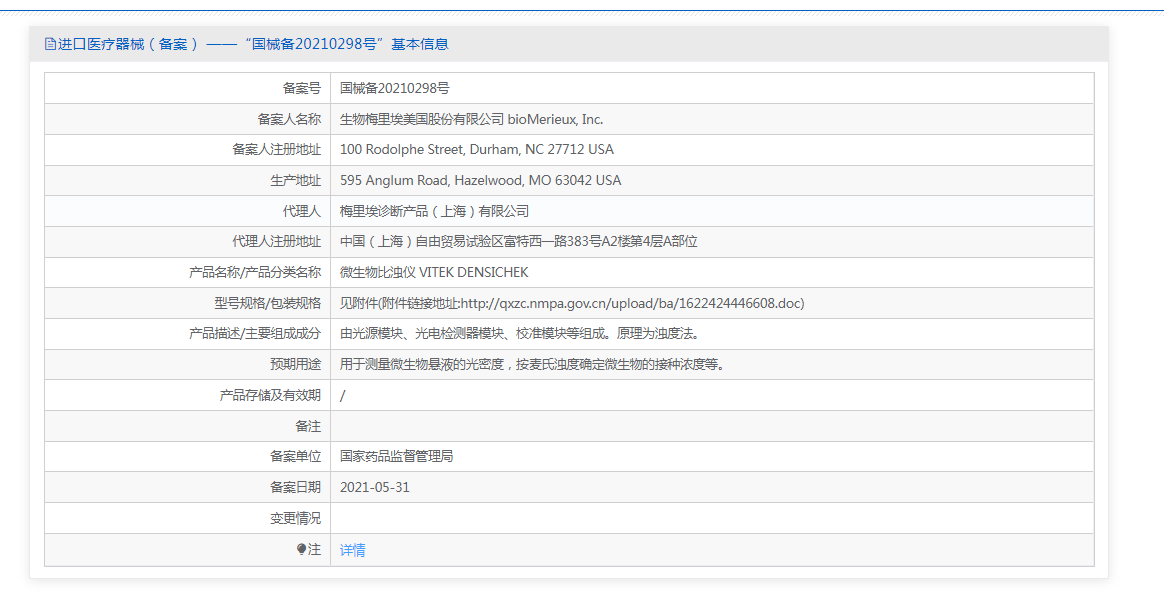Click the document icon in the header

(50, 44)
